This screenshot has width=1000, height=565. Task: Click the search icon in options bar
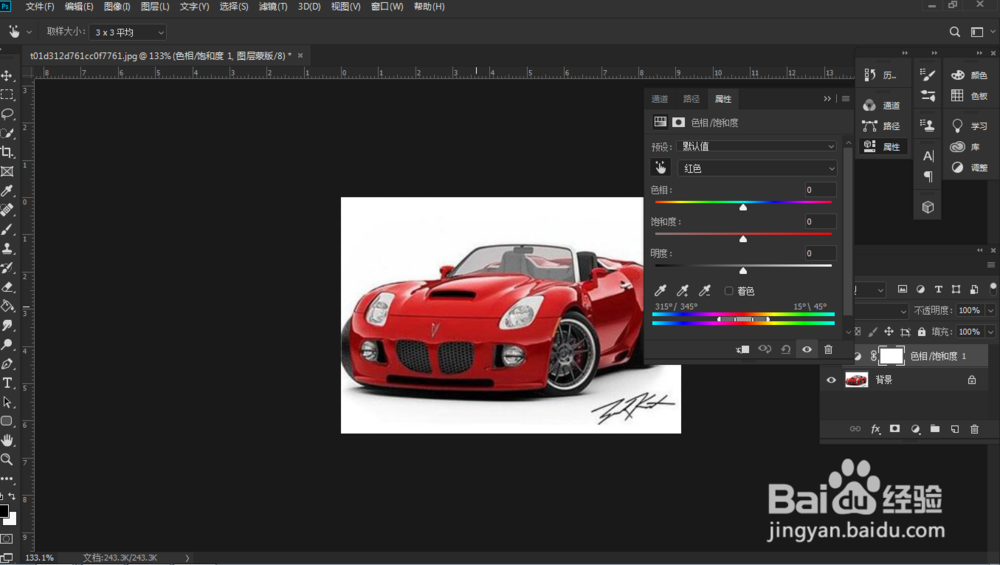click(x=954, y=32)
